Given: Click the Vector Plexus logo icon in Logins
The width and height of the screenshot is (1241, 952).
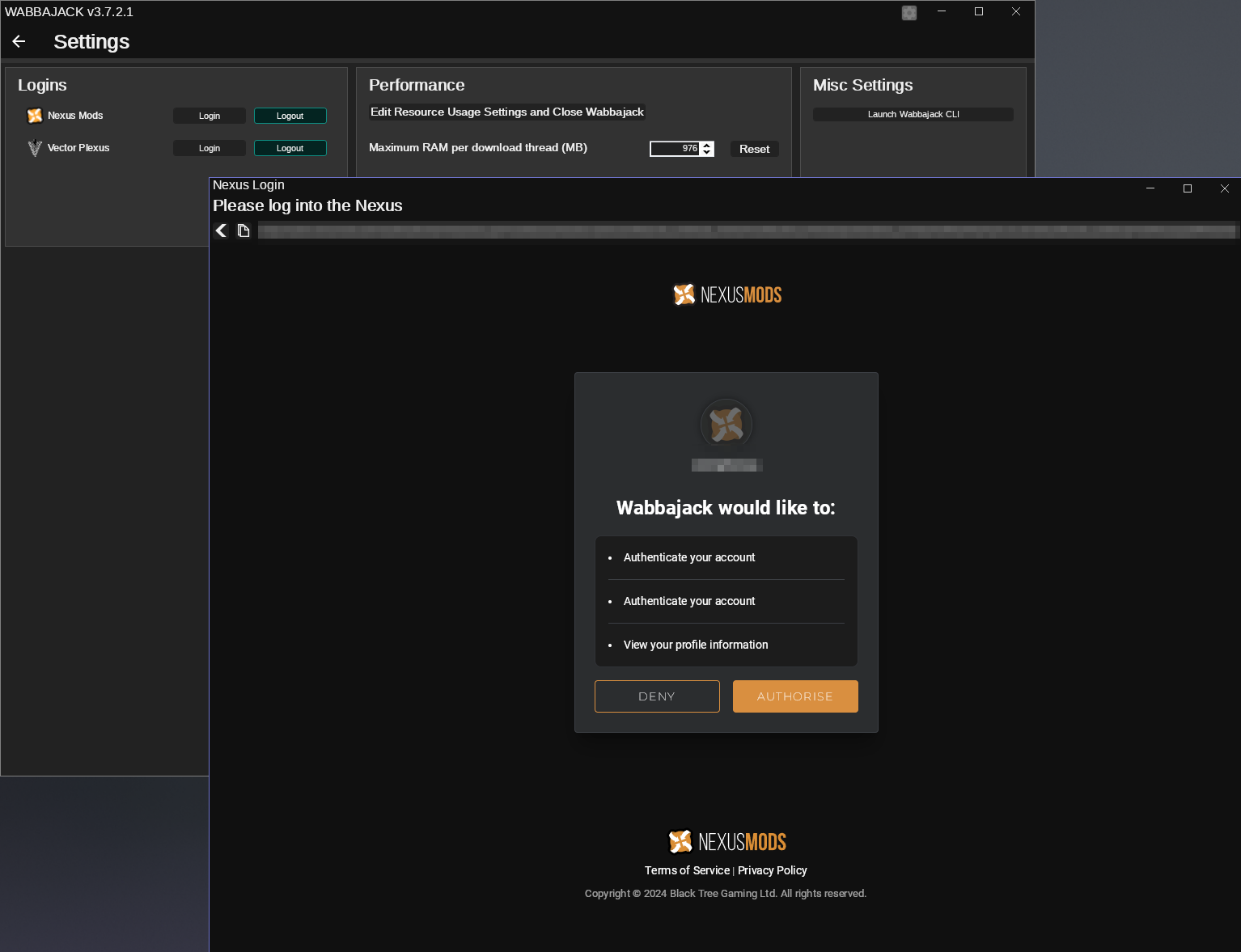Looking at the screenshot, I should tap(35, 148).
